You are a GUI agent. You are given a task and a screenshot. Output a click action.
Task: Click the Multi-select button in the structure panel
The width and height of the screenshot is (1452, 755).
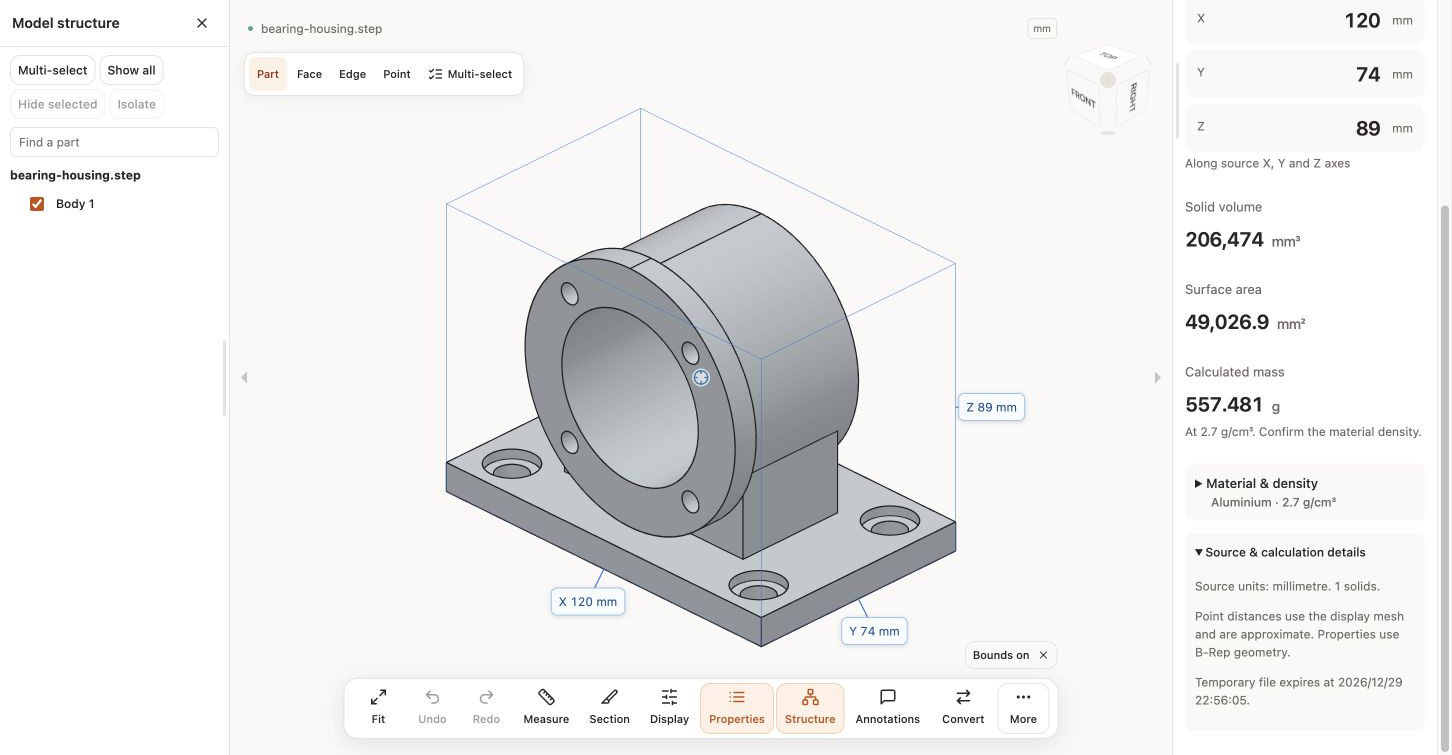click(x=53, y=70)
